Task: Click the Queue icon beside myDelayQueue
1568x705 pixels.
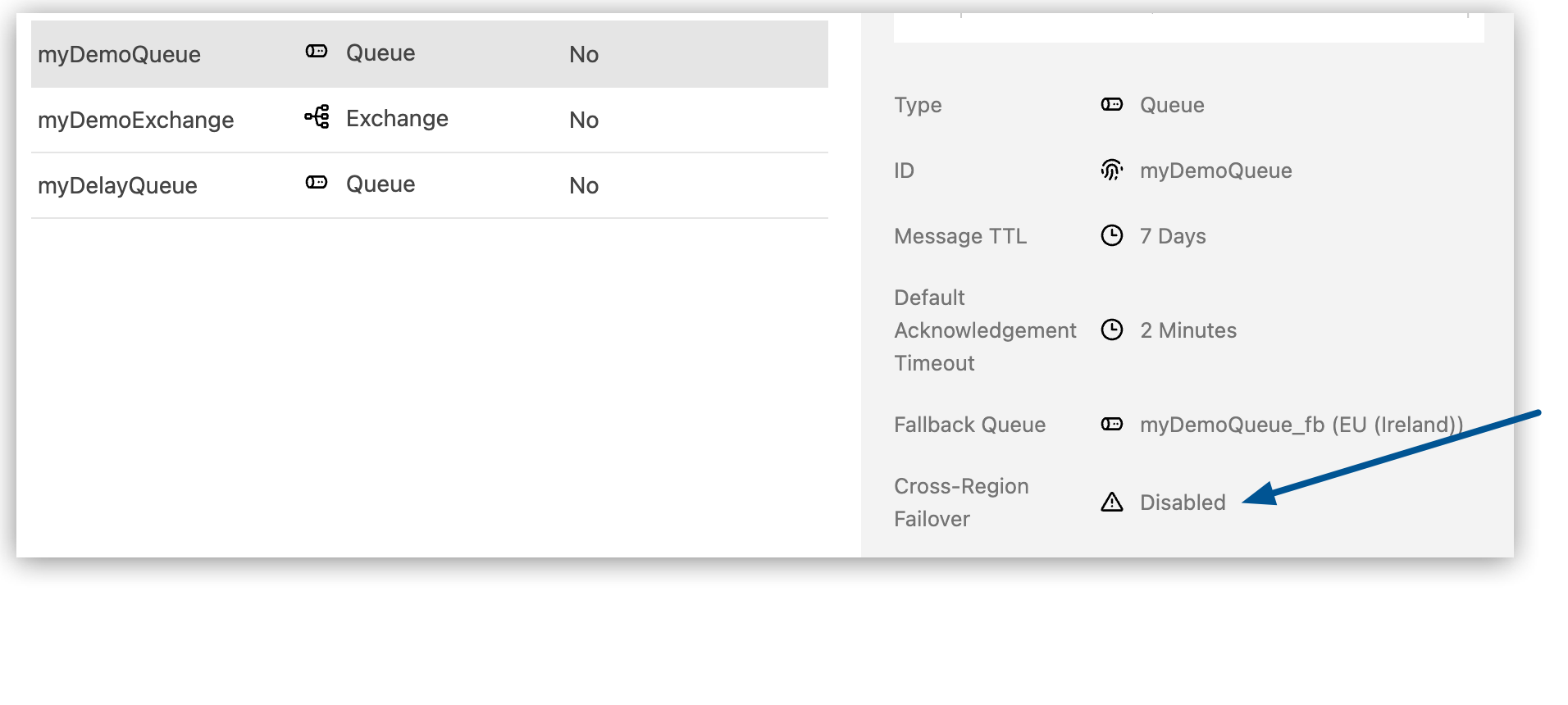Action: 316,183
